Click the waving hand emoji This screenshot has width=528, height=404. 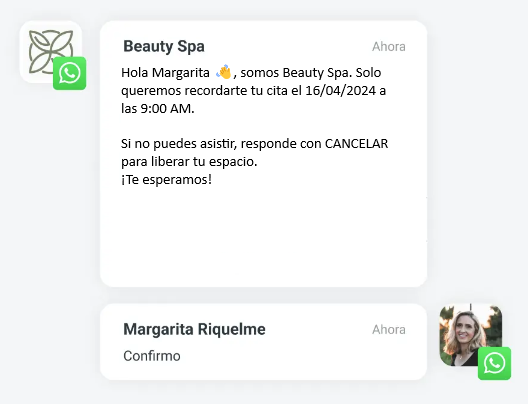click(x=224, y=72)
